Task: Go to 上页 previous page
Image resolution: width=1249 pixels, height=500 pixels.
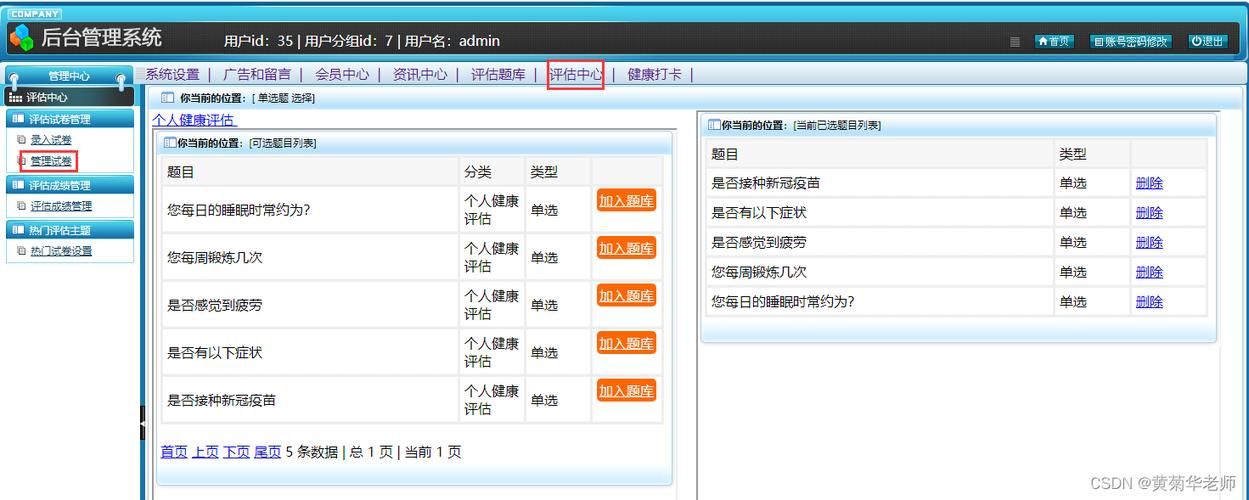Action: [x=205, y=452]
